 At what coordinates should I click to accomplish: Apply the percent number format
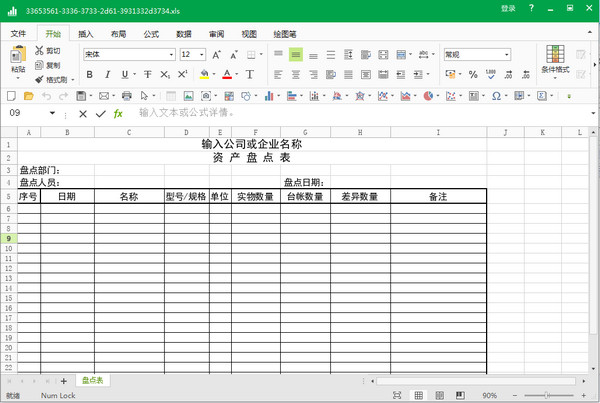coord(471,74)
